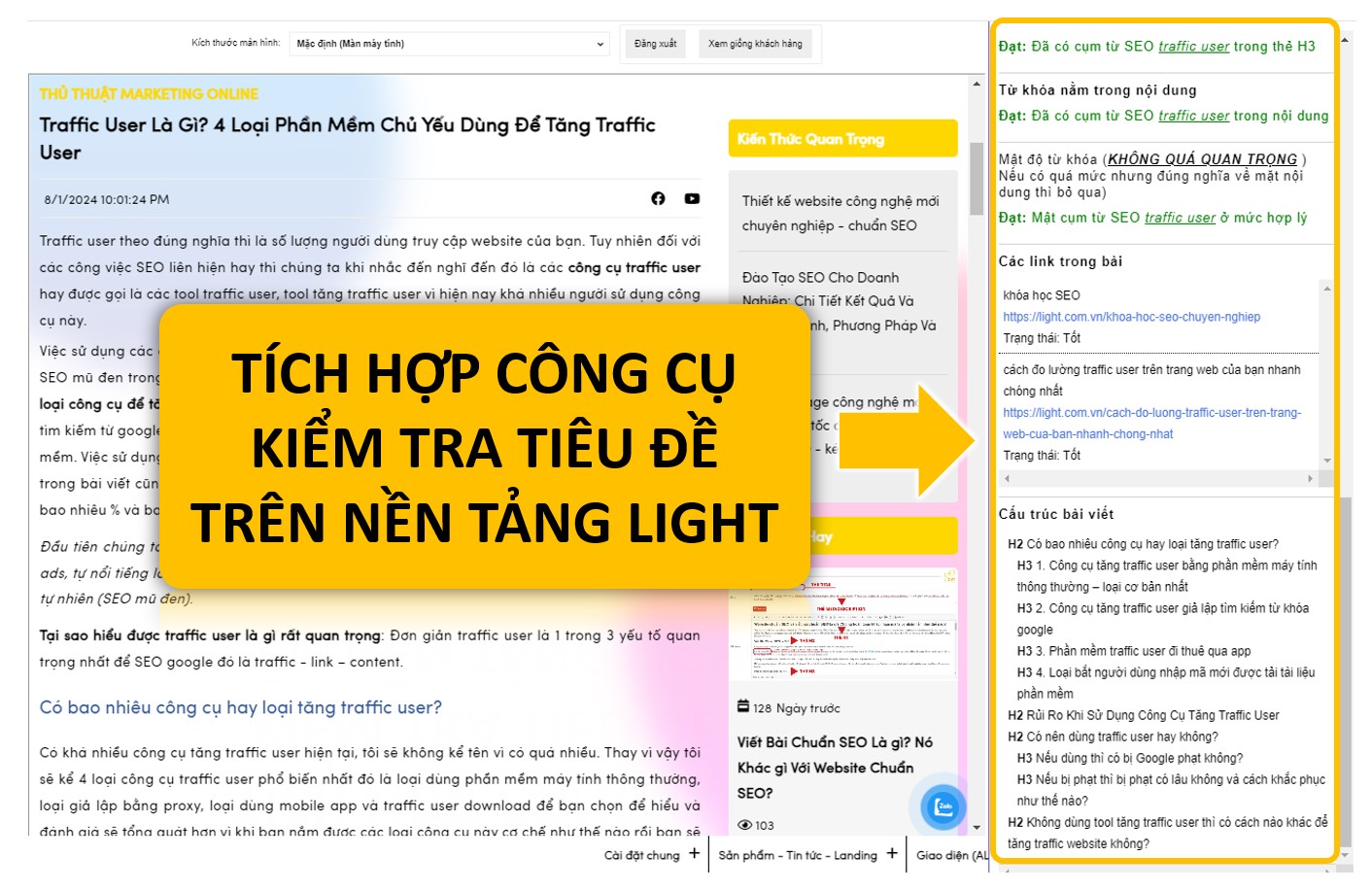Click H3 Nếu dùng thì có bị Google phạt
Viewport: 1372px width, 891px height.
click(1130, 758)
